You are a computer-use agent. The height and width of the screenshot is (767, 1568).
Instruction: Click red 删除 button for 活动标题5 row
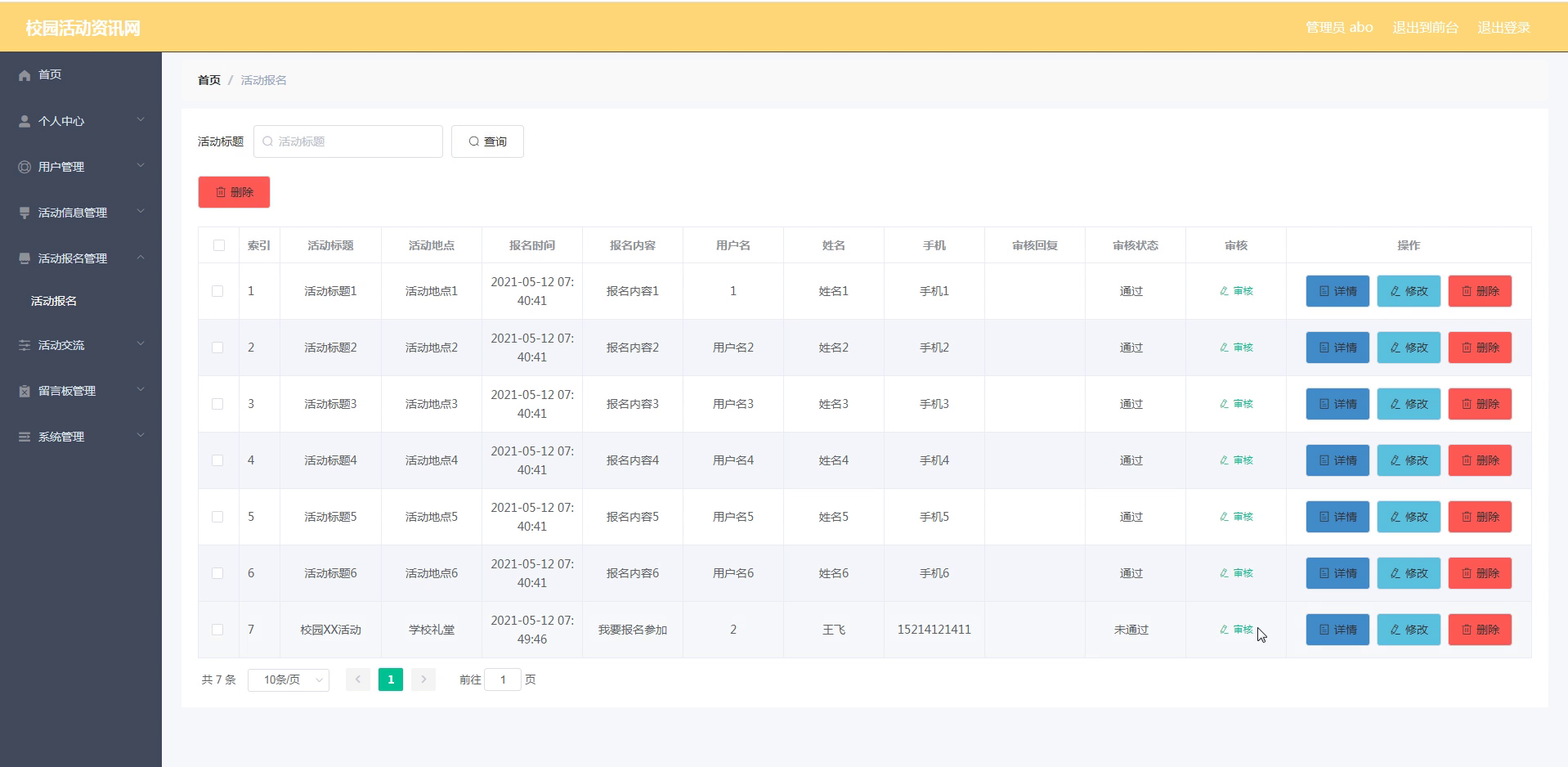[1480, 517]
